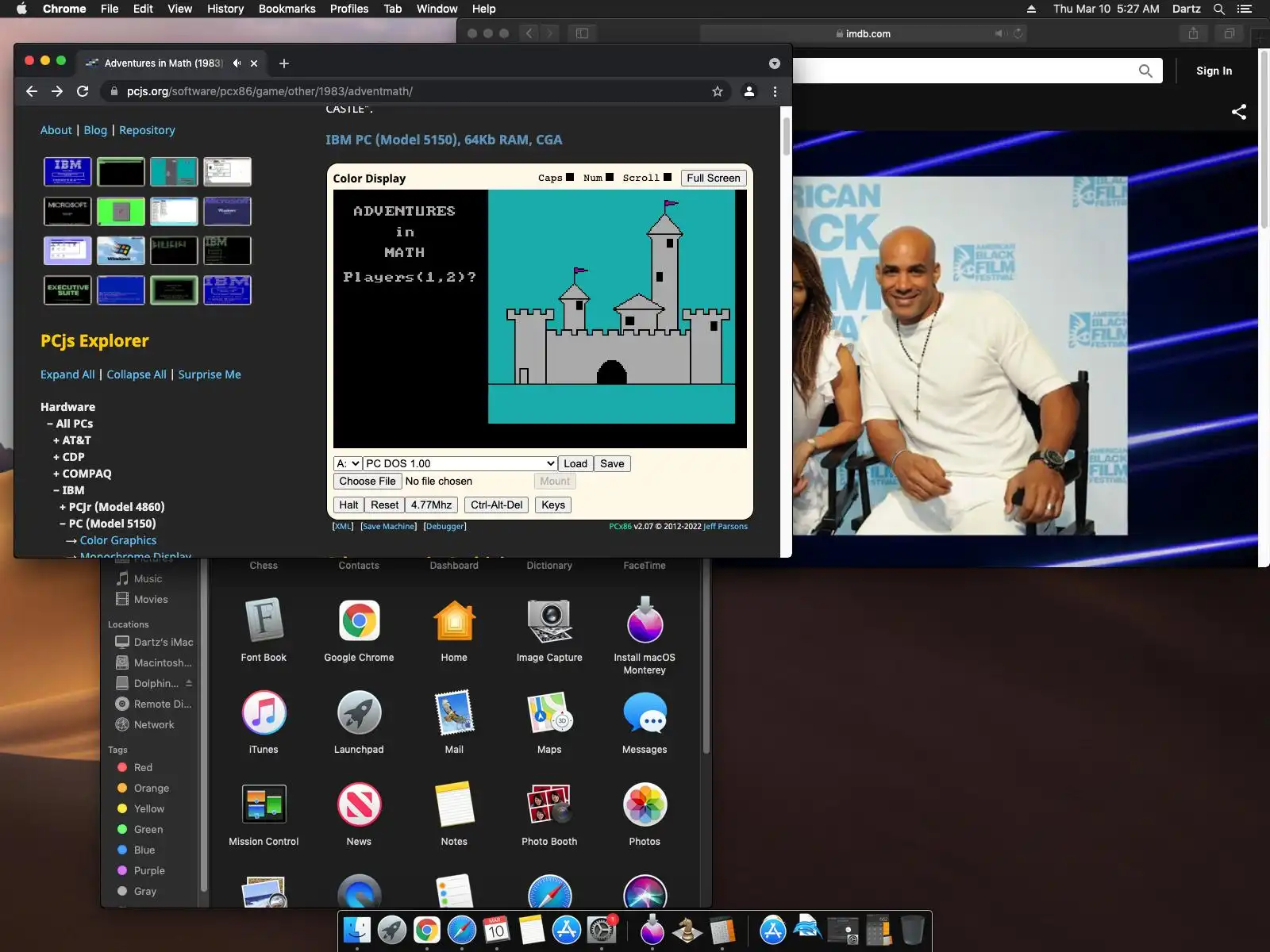Viewport: 1270px width, 952px height.
Task: Go forward in the Chrome window
Action: (57, 91)
